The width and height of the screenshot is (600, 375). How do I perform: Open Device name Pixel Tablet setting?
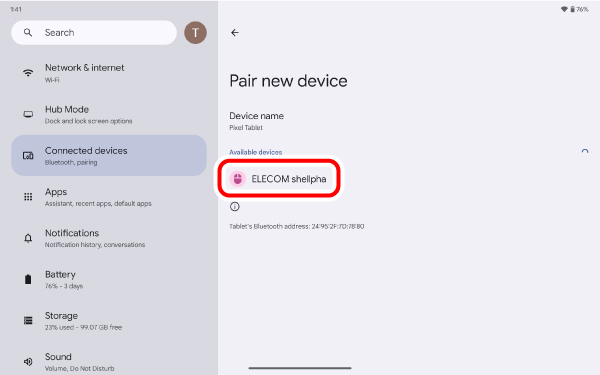(256, 121)
